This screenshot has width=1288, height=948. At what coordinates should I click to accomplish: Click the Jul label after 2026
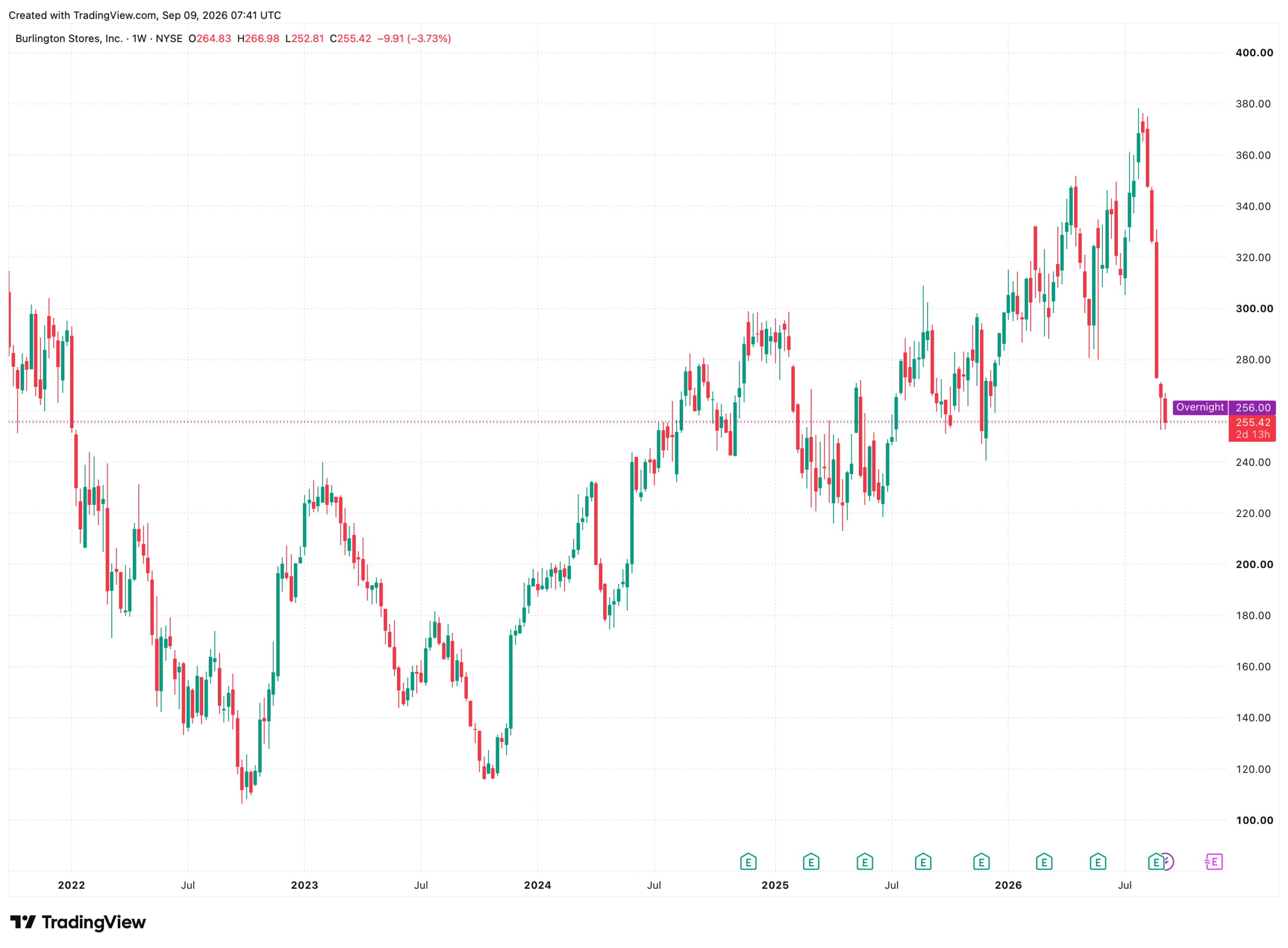[1124, 885]
